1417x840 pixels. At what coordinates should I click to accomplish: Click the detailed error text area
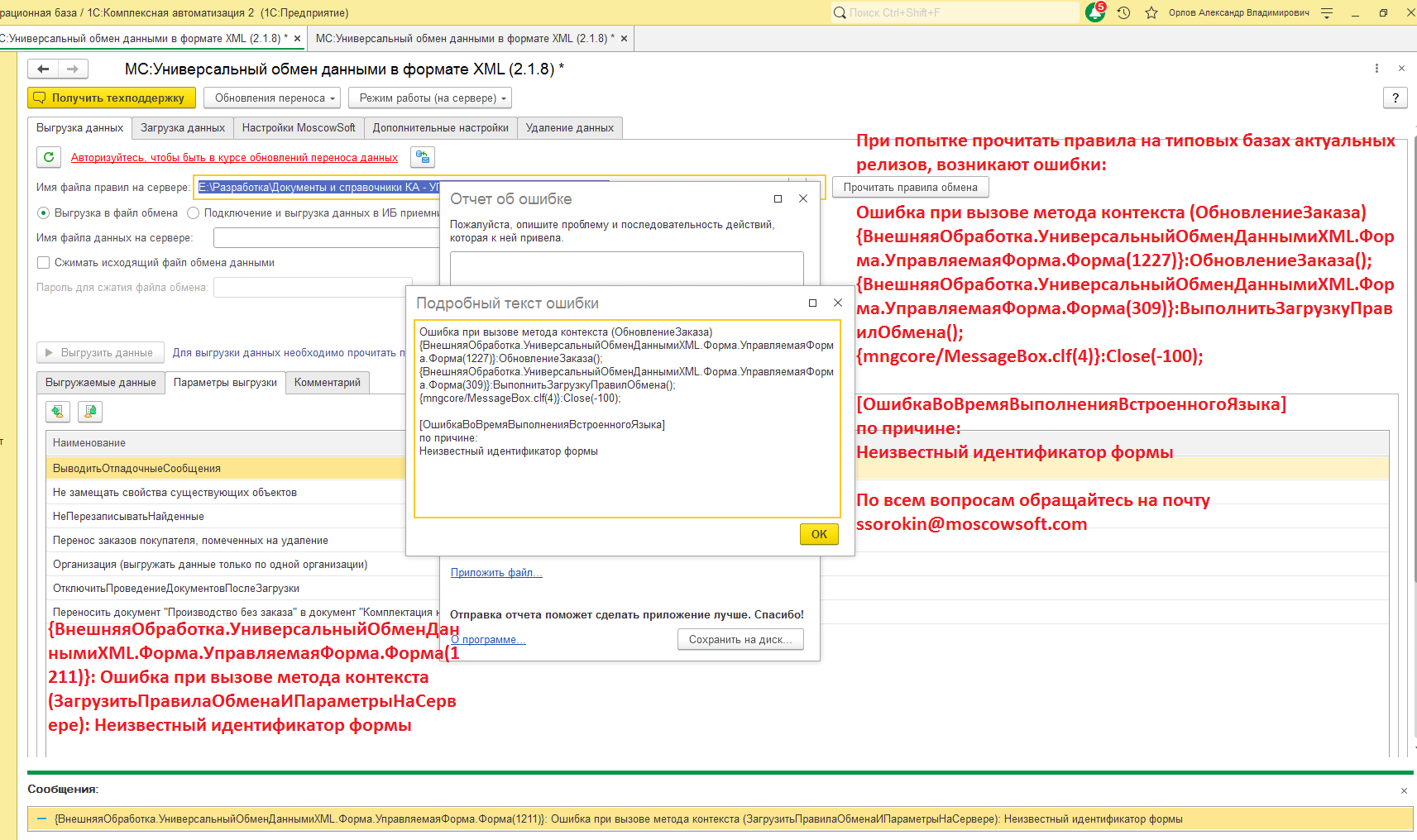click(x=627, y=419)
